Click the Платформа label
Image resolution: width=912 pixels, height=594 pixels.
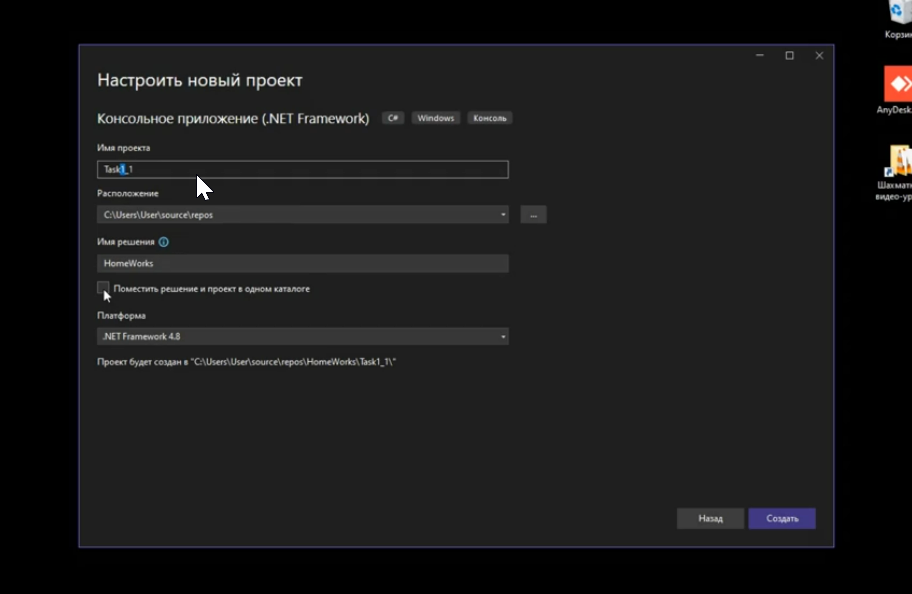pos(121,315)
